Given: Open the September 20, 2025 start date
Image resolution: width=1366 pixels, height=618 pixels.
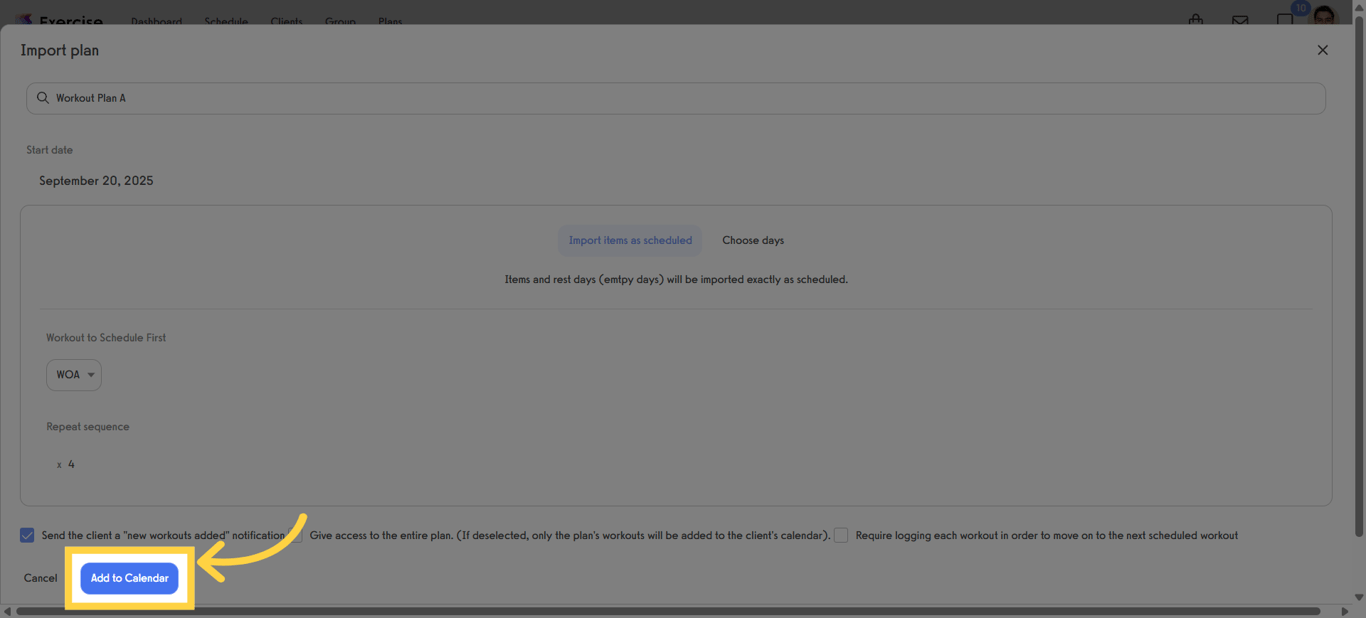Looking at the screenshot, I should (x=96, y=181).
